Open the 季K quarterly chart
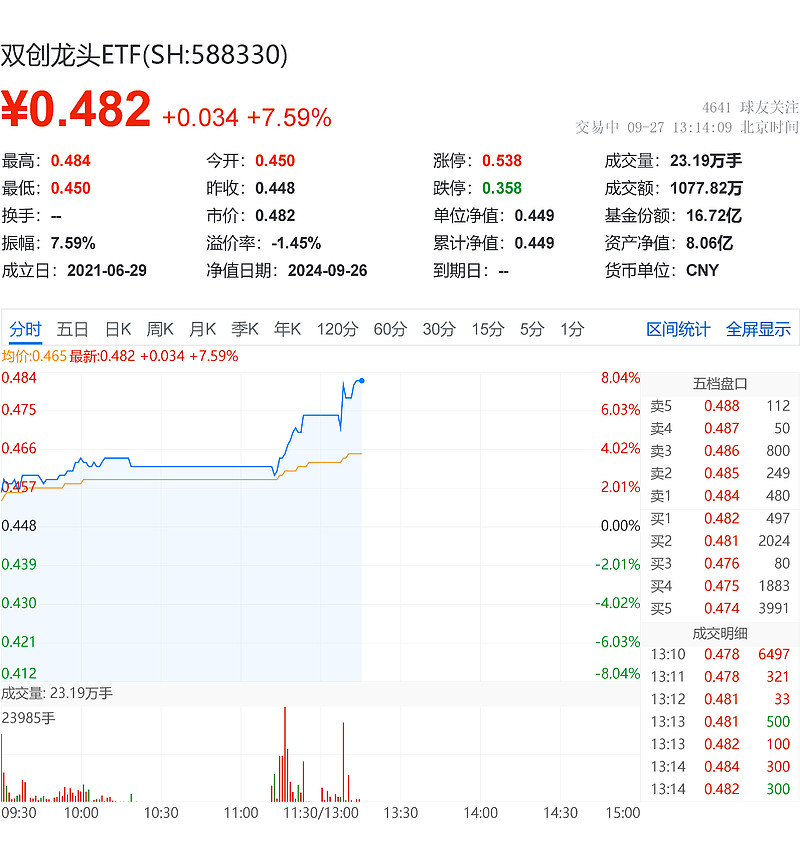This screenshot has width=800, height=849. point(247,328)
